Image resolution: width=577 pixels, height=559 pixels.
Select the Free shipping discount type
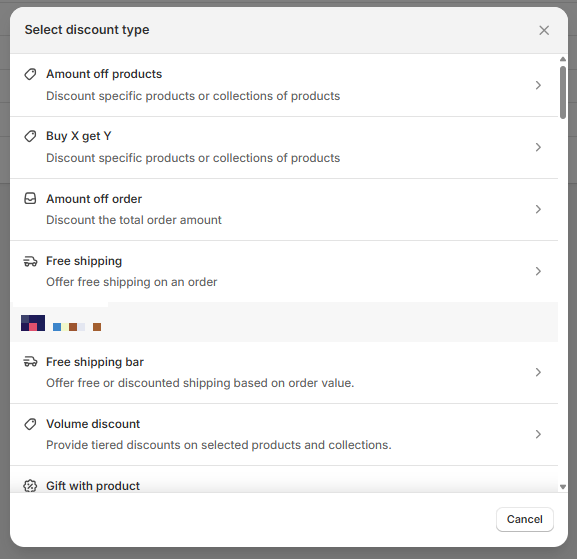[284, 272]
